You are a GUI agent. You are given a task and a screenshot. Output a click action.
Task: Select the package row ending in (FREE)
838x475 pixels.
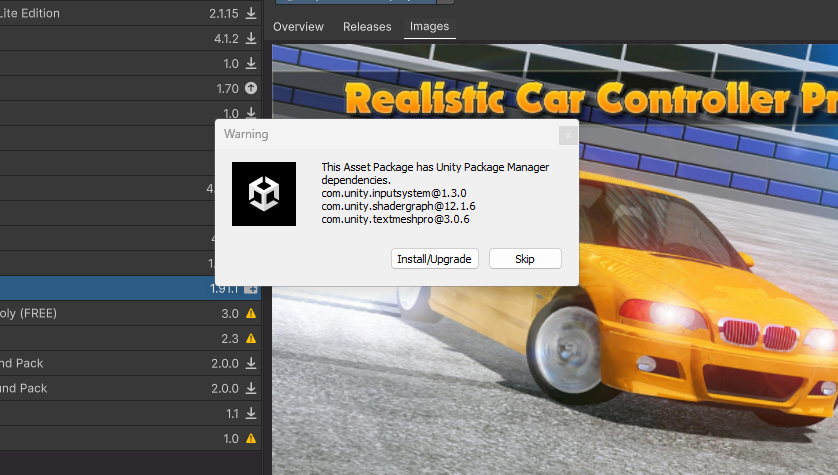pyautogui.click(x=100, y=313)
